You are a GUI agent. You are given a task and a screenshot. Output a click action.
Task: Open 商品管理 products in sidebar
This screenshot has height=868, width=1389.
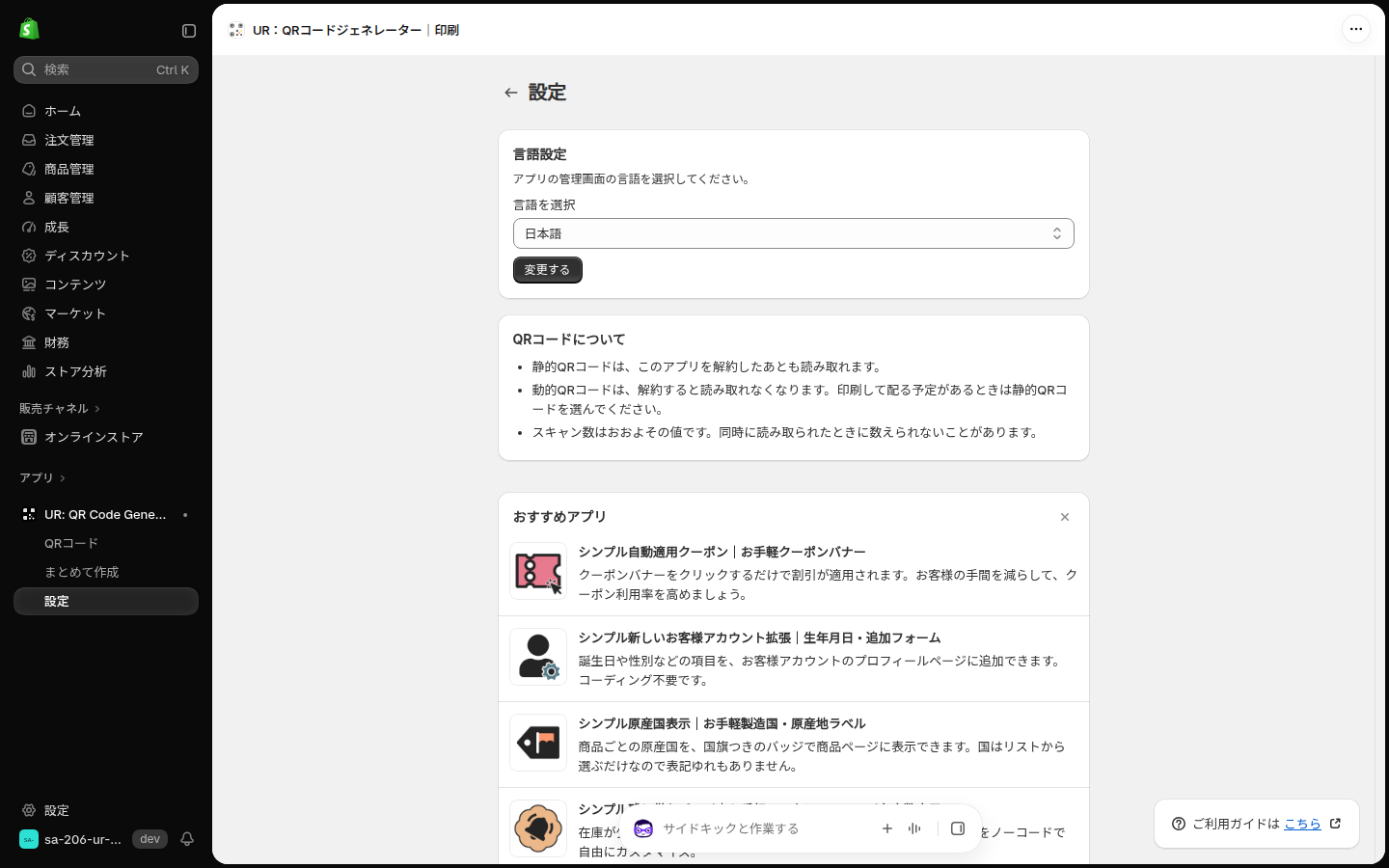106,169
